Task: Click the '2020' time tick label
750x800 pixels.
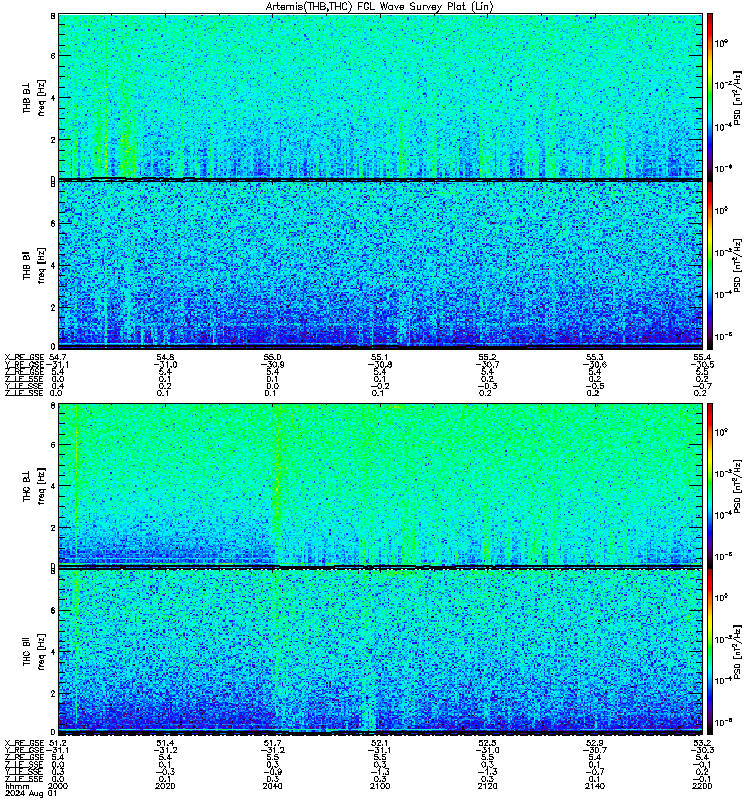Action: (x=165, y=786)
